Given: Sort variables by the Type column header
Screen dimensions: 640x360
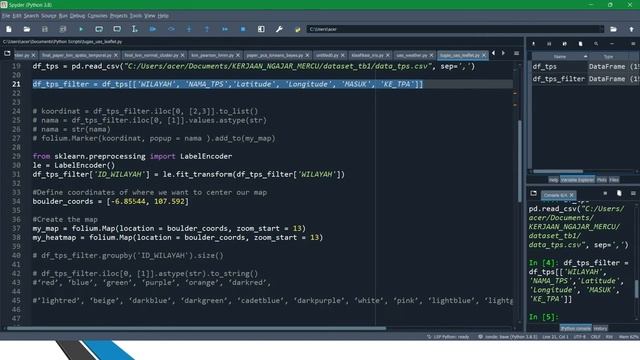Looking at the screenshot, I should (608, 56).
